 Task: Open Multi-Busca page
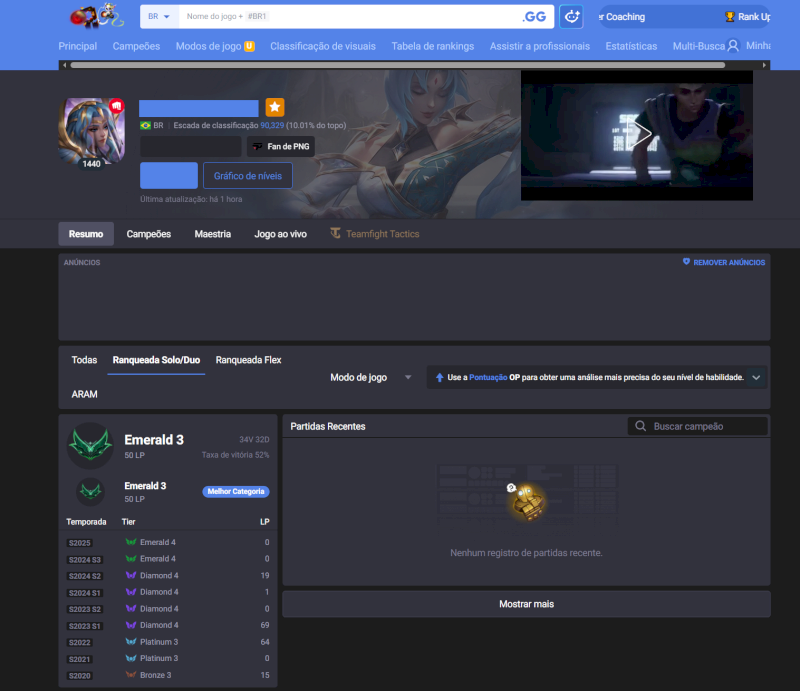[x=698, y=46]
